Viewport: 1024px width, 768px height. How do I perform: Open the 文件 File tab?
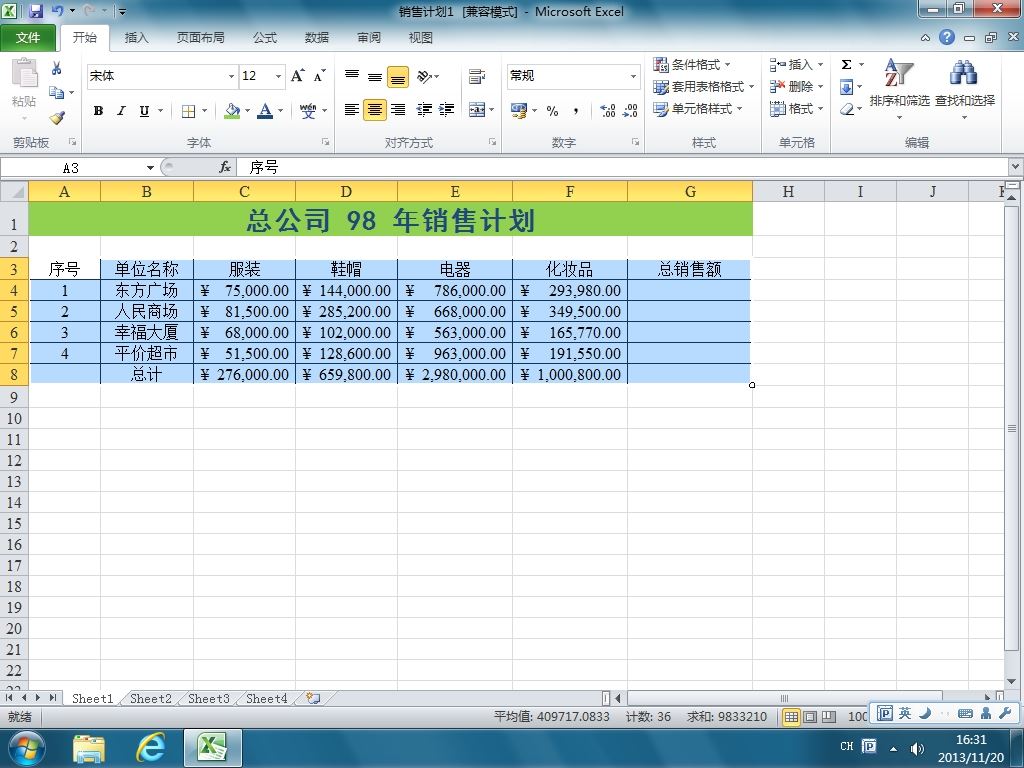tap(28, 38)
